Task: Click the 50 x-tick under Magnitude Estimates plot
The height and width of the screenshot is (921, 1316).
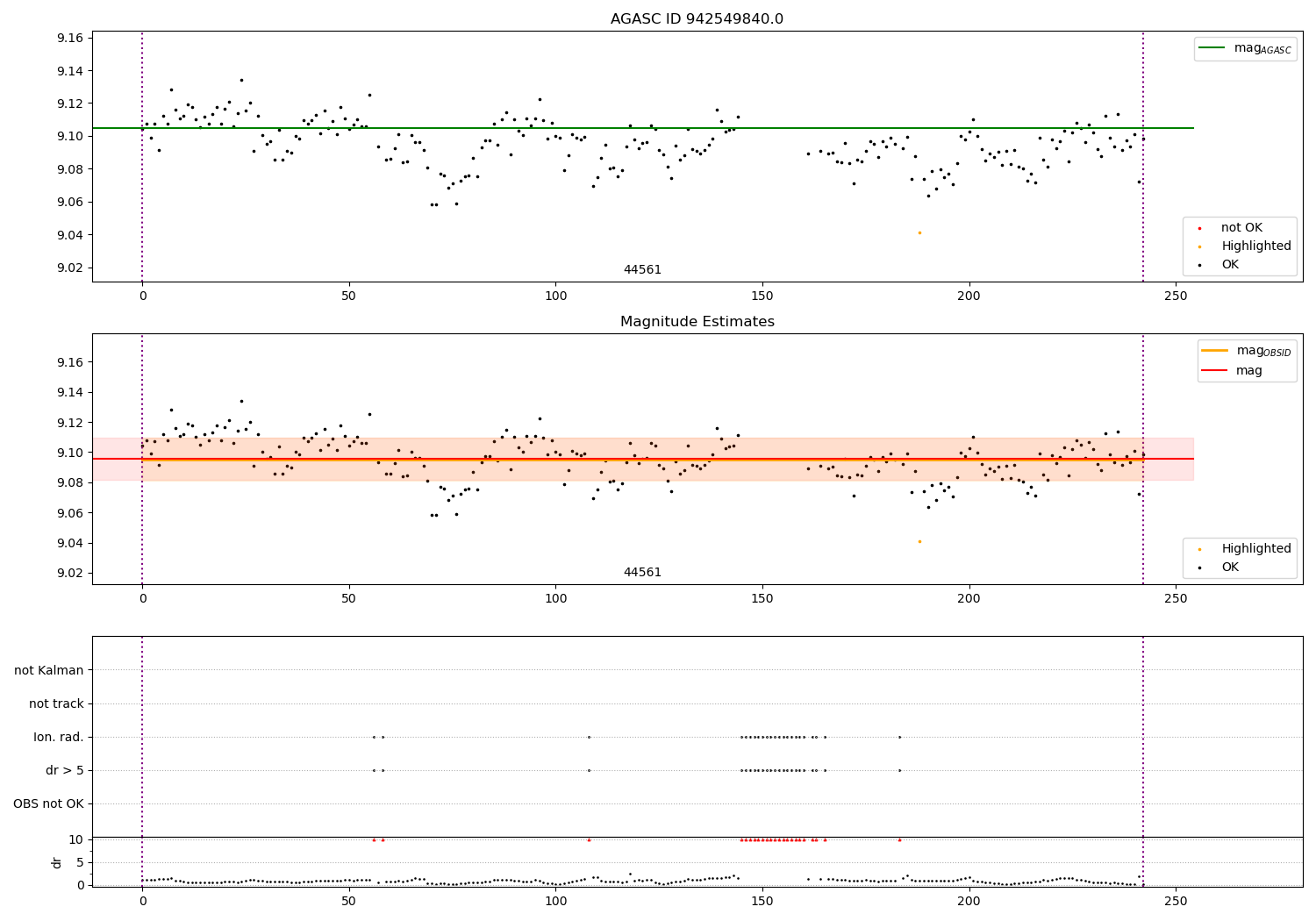Action: tap(349, 599)
